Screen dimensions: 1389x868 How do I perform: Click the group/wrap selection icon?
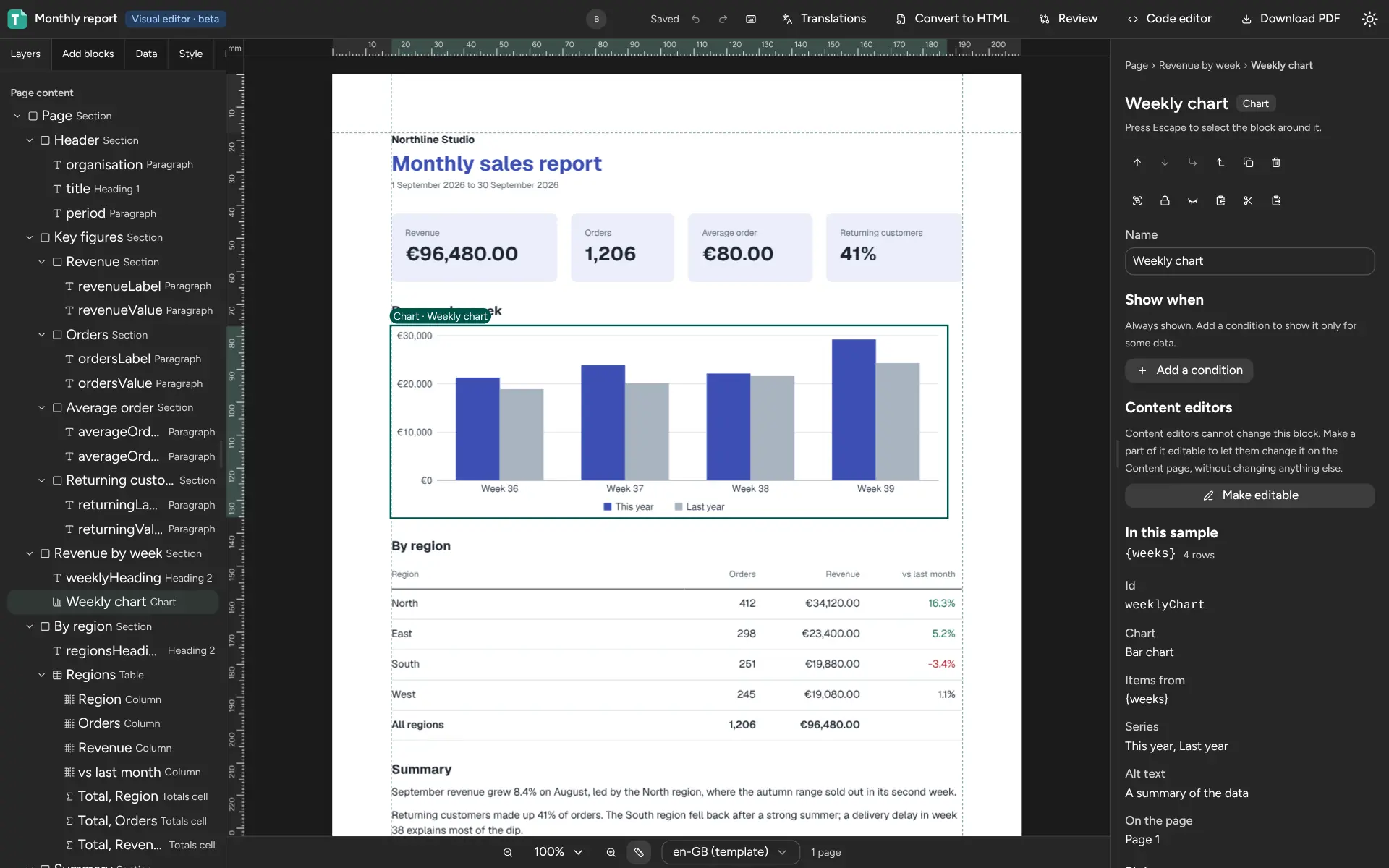coord(1137,200)
